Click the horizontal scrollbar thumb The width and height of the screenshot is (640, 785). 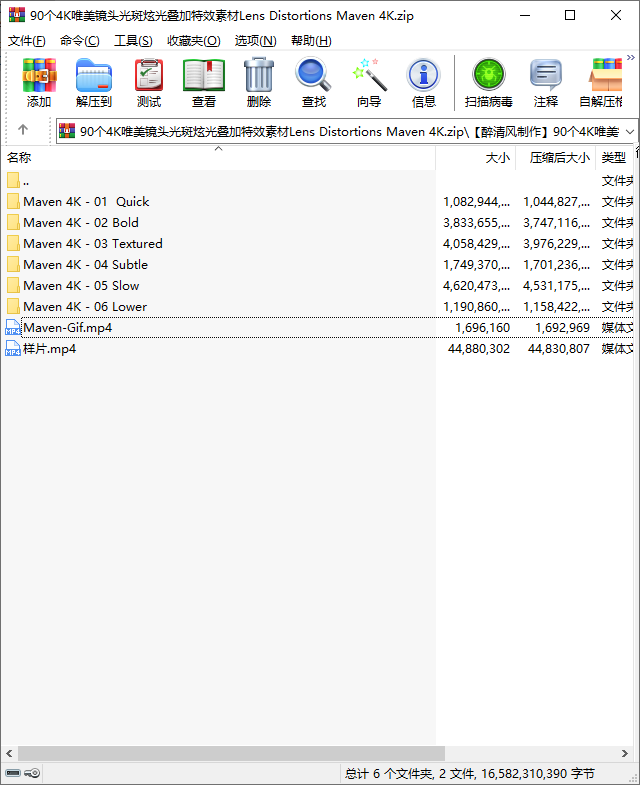[231, 753]
